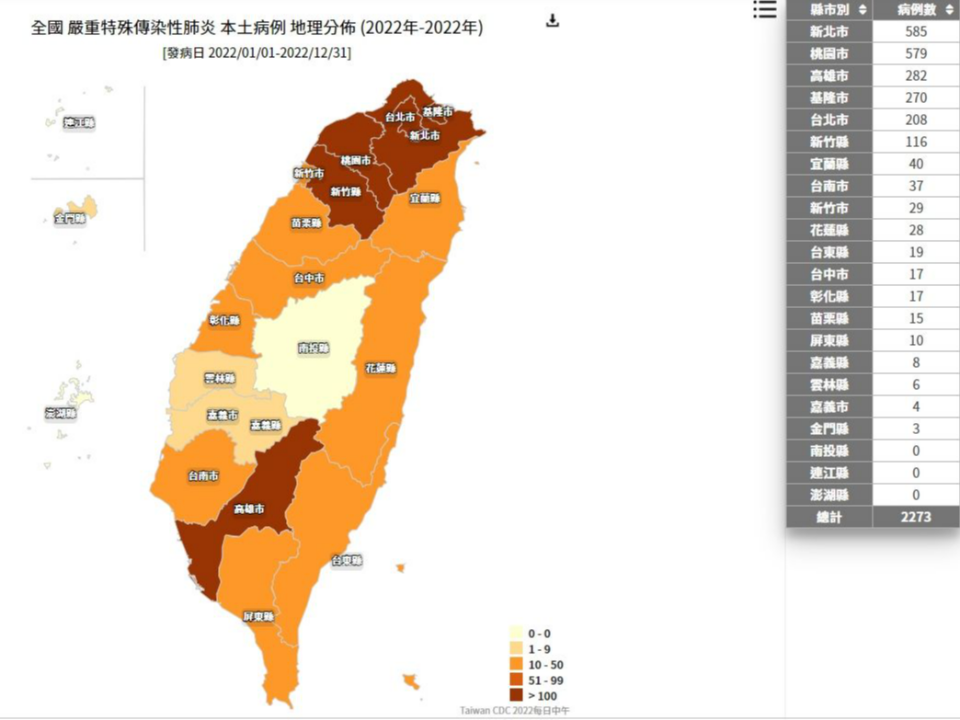Click the case count 585 cell
960x720 pixels.
click(916, 31)
